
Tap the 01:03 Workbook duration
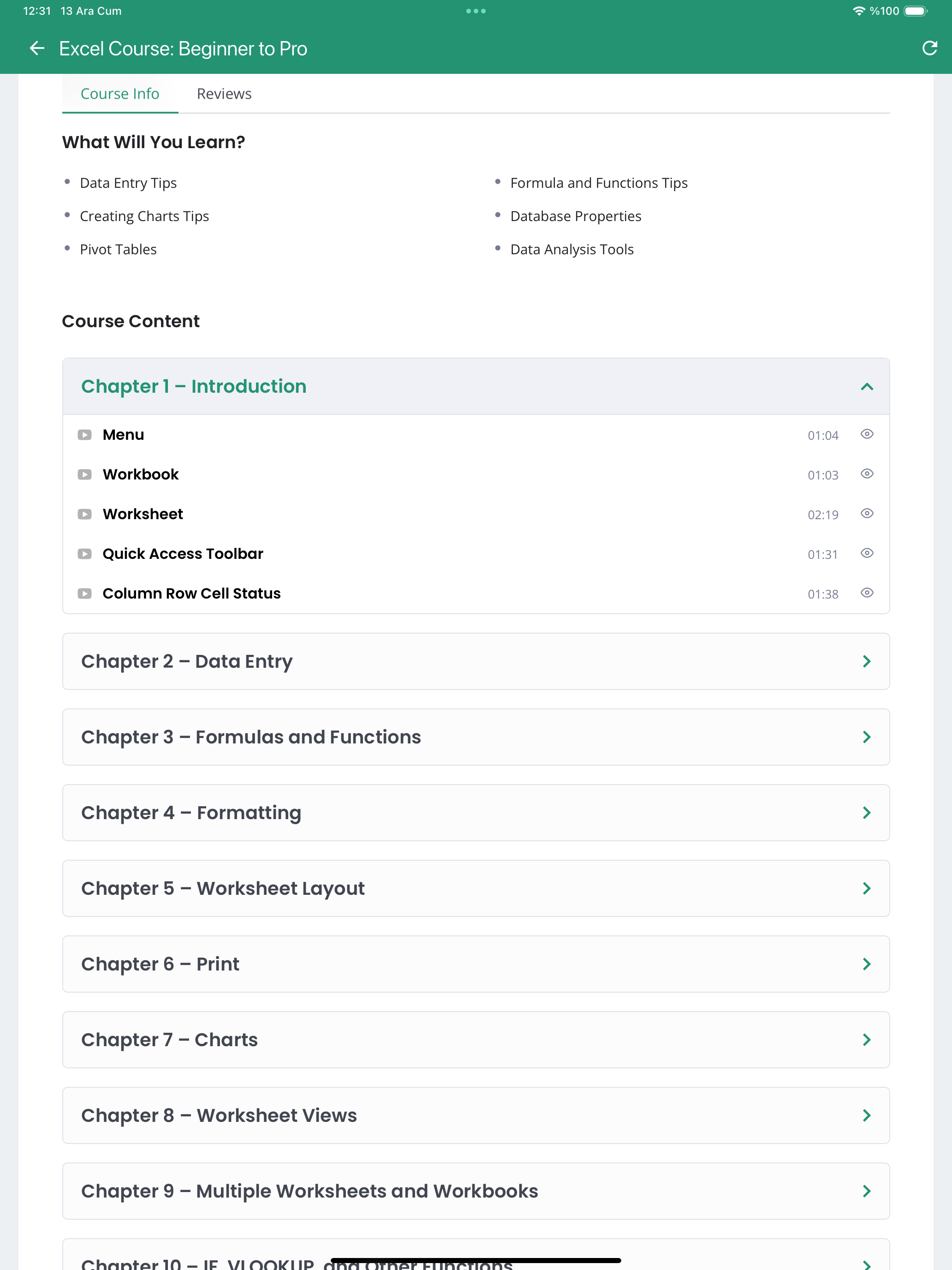823,475
